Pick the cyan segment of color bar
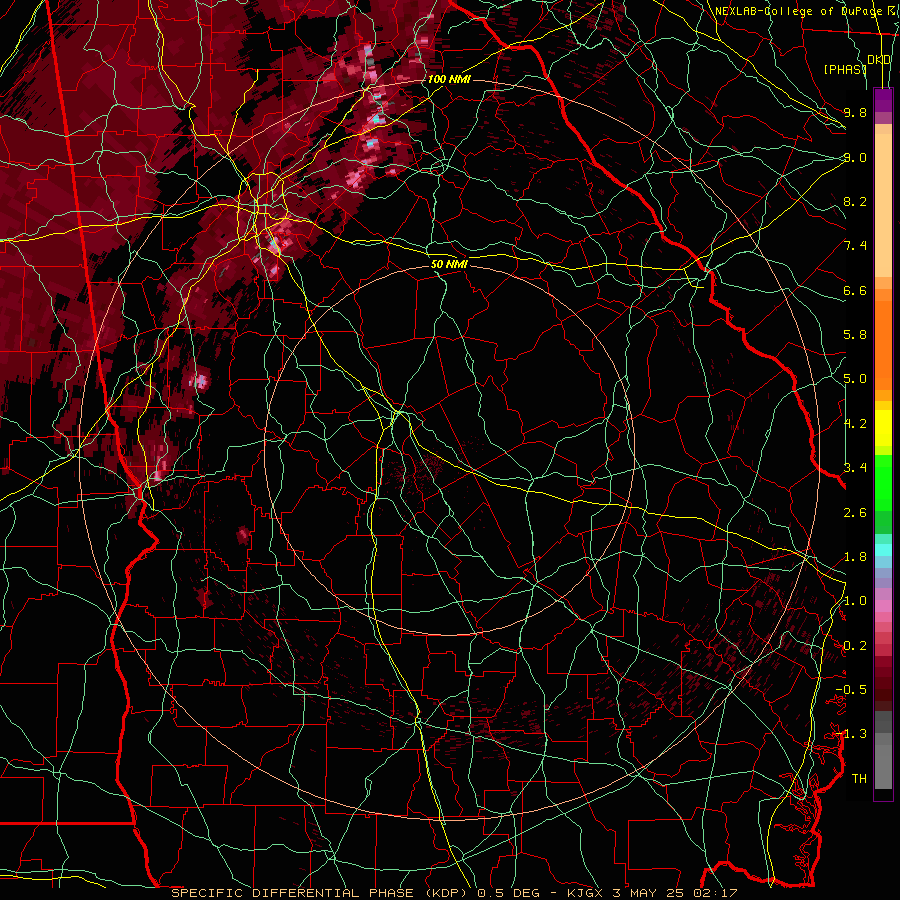Screen dimensions: 900x900 883,550
